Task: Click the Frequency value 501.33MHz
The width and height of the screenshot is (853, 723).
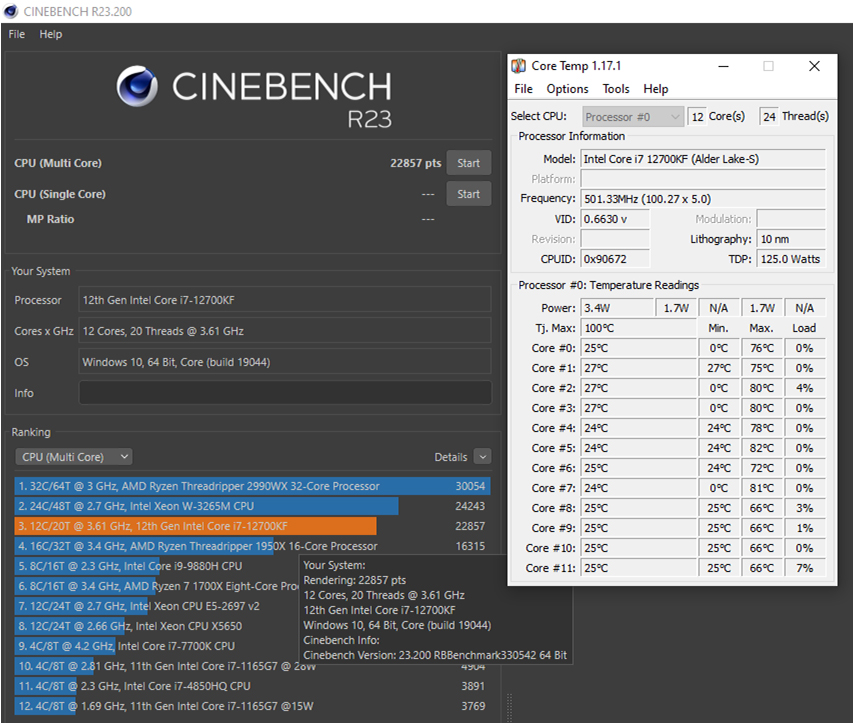Action: [x=703, y=199]
